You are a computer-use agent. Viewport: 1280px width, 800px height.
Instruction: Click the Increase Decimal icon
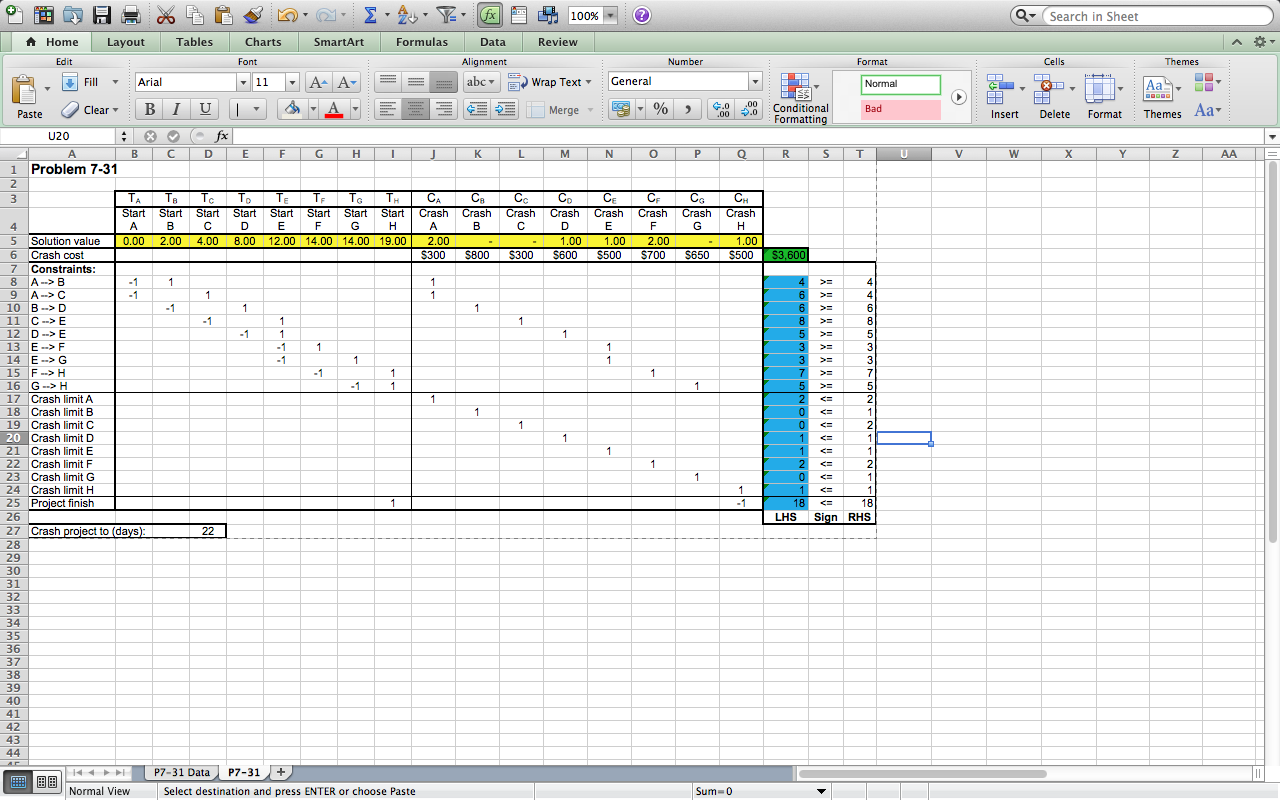tap(719, 109)
